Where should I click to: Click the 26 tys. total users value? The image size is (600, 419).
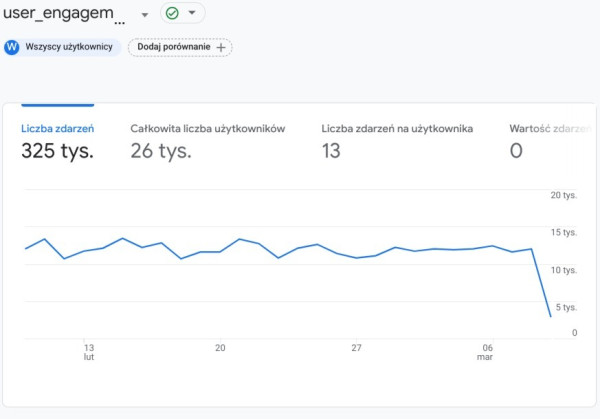click(x=161, y=152)
